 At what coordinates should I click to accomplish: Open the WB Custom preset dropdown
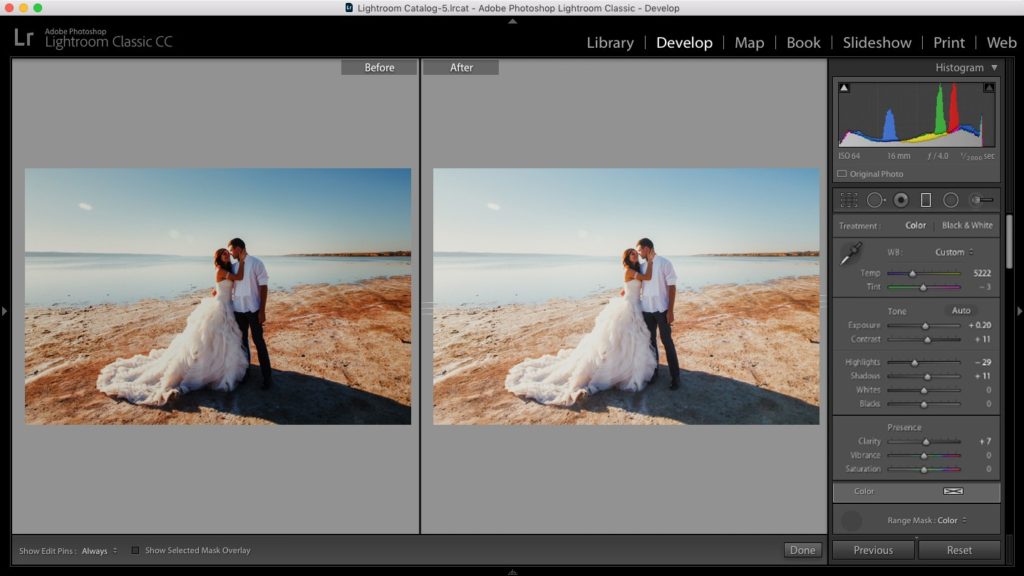coord(954,252)
